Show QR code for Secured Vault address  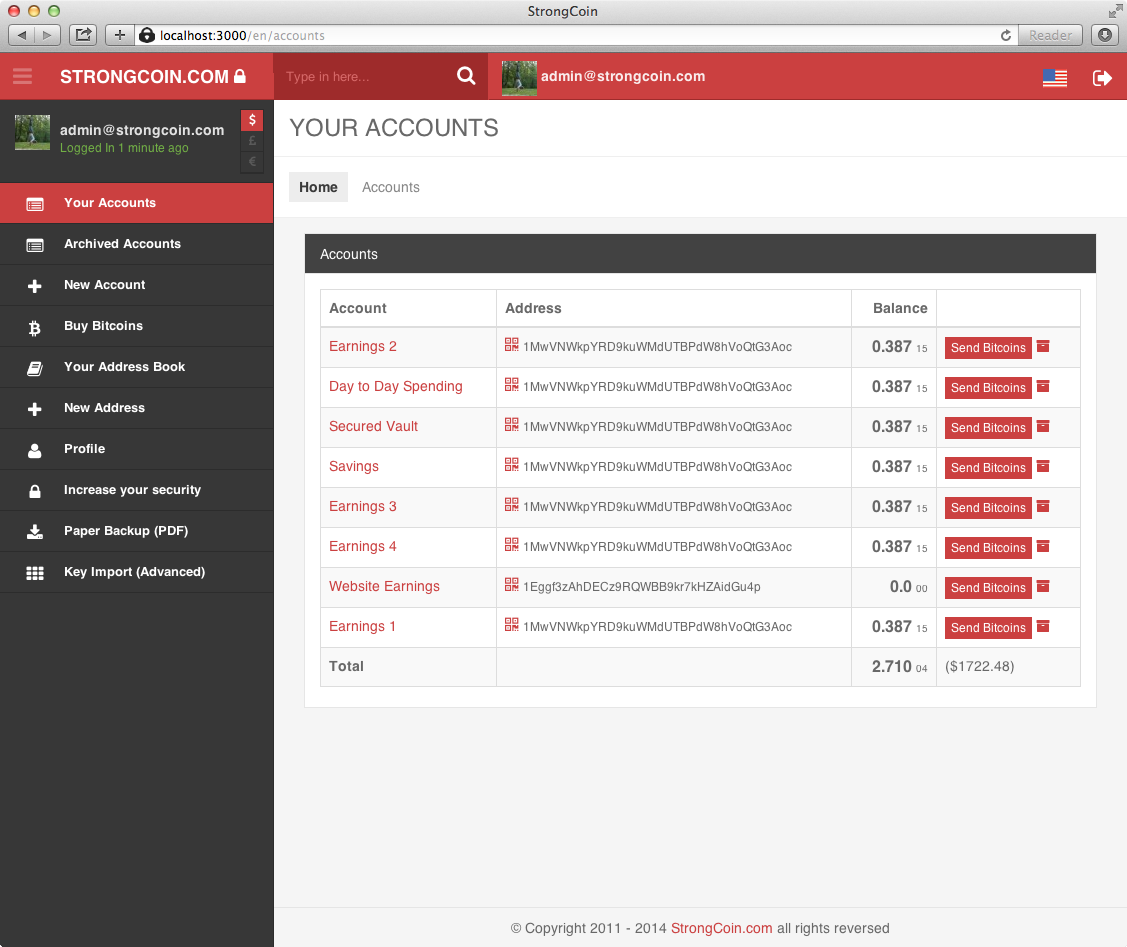point(511,425)
